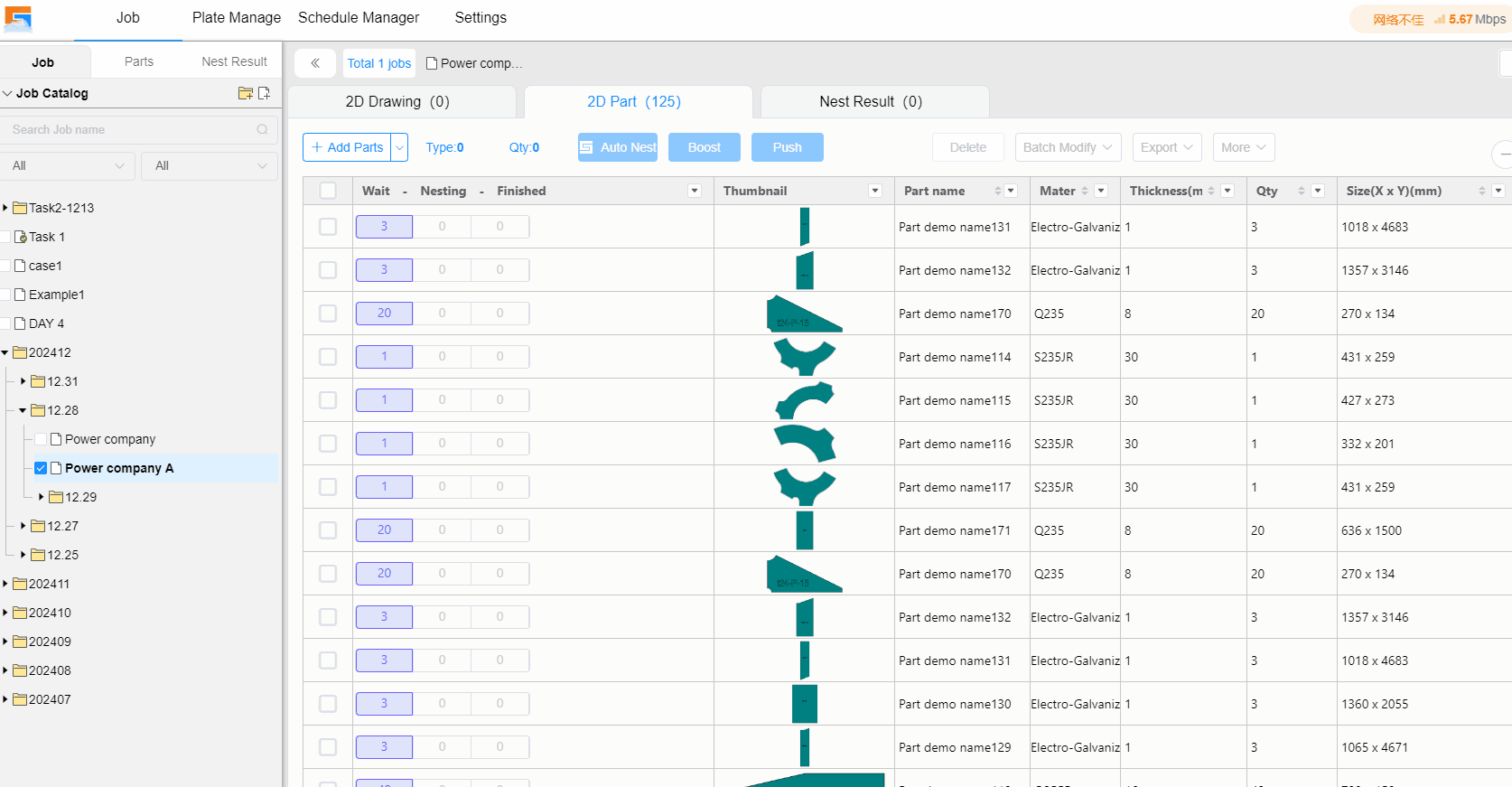Click the new folder icon in Job Catalog
Screen dimensions: 1512x787
245,93
